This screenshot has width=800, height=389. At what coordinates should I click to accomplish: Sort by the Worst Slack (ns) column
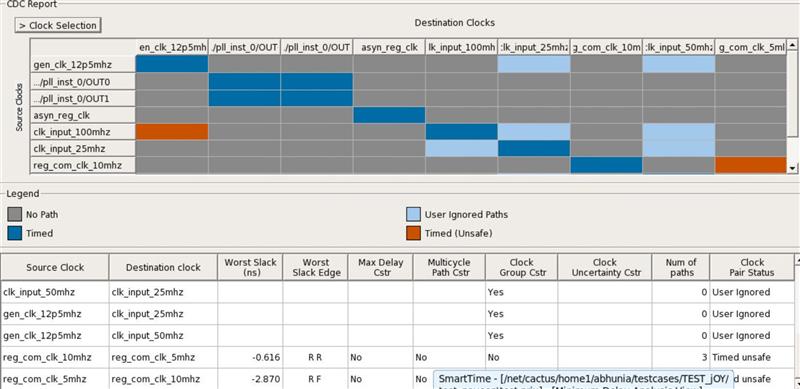pos(250,268)
